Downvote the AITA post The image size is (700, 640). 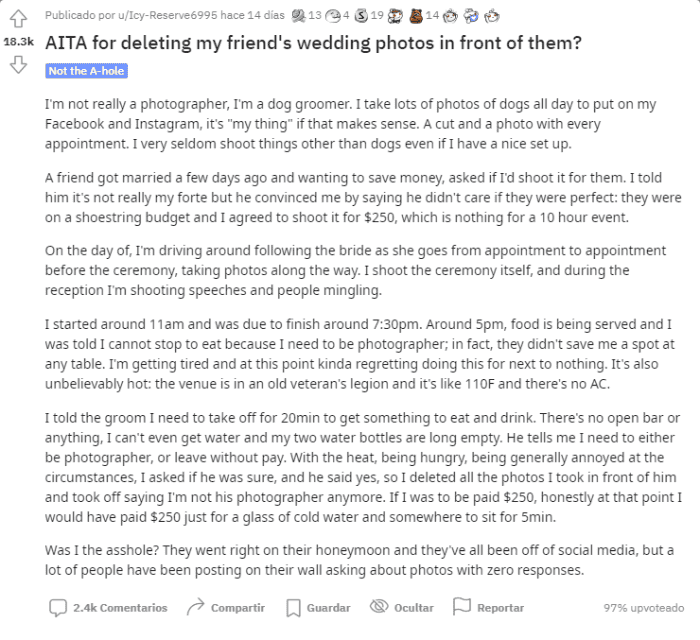tap(17, 65)
